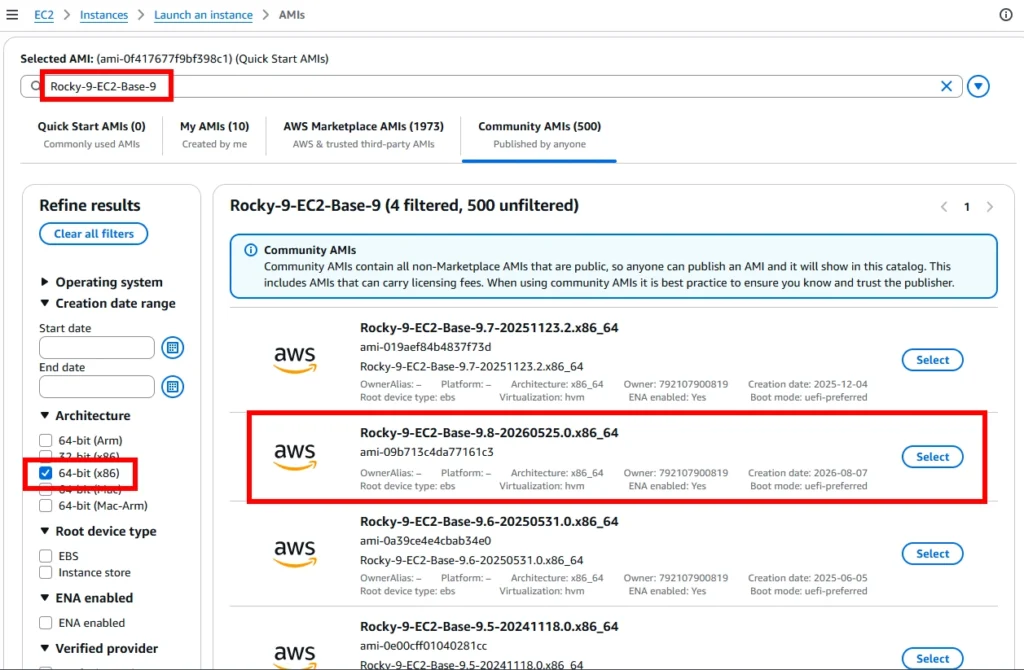1024x670 pixels.
Task: Click Clear all filters button
Action: 93,234
